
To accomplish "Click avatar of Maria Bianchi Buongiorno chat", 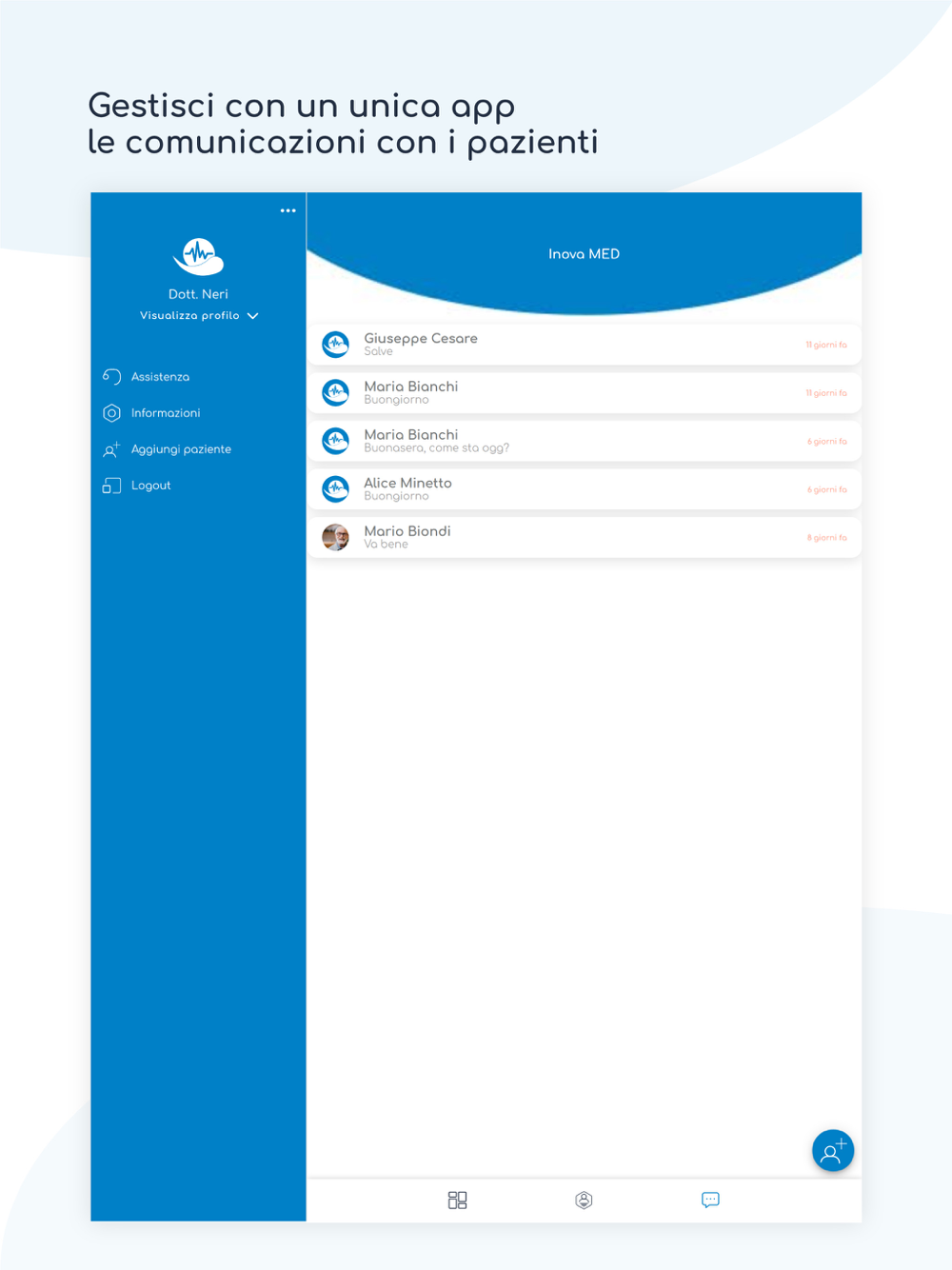I will coord(335,392).
